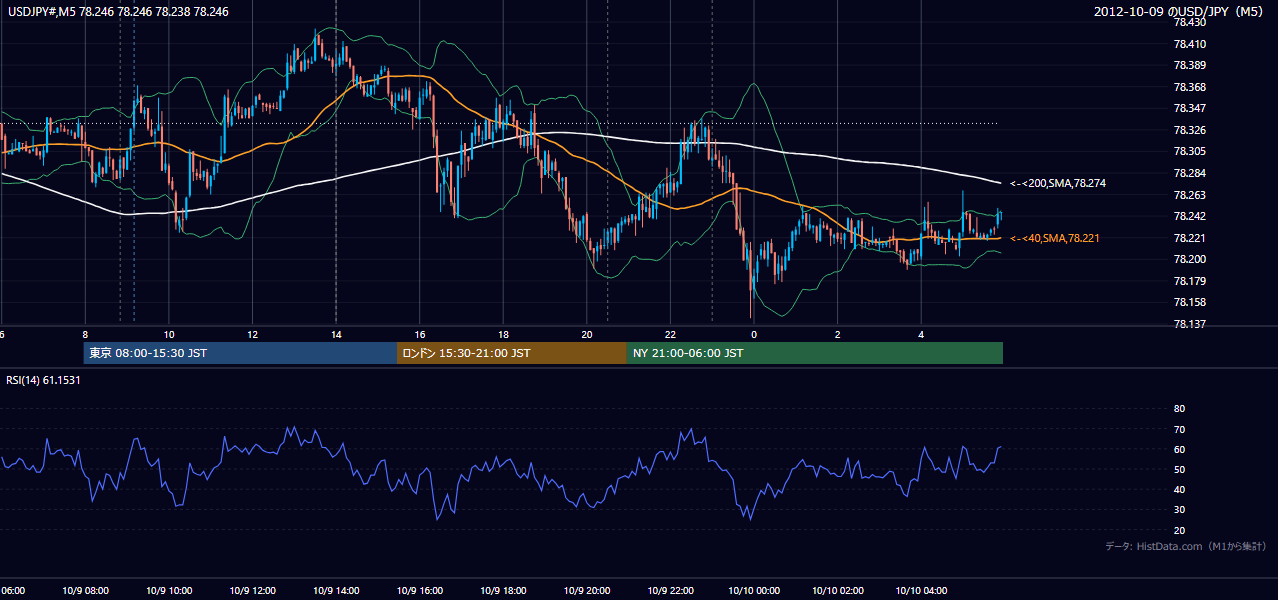Click RSI axis level 30
This screenshot has height=600, width=1278.
click(1179, 510)
